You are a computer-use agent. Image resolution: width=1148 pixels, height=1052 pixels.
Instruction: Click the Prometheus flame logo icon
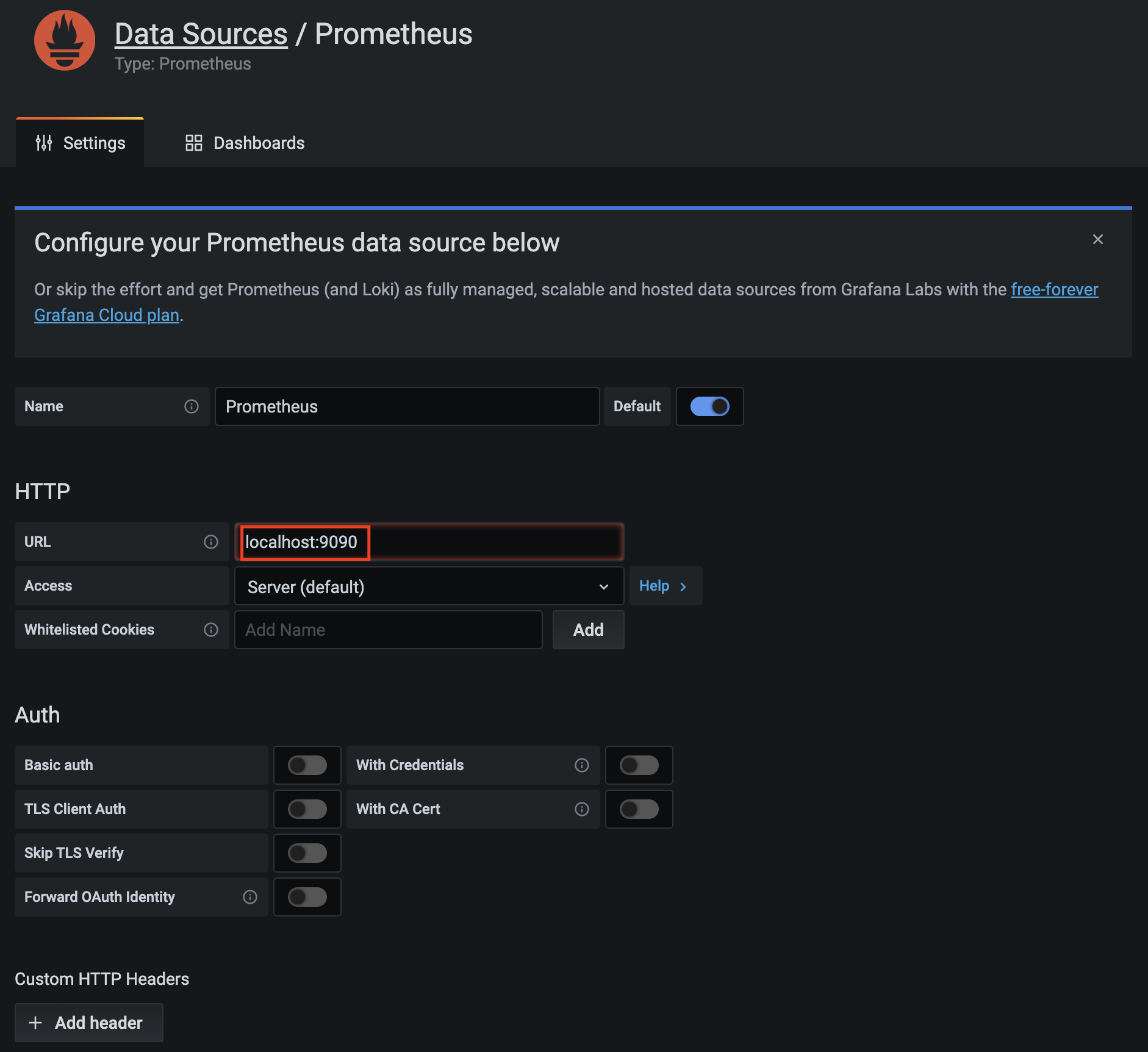[x=65, y=40]
